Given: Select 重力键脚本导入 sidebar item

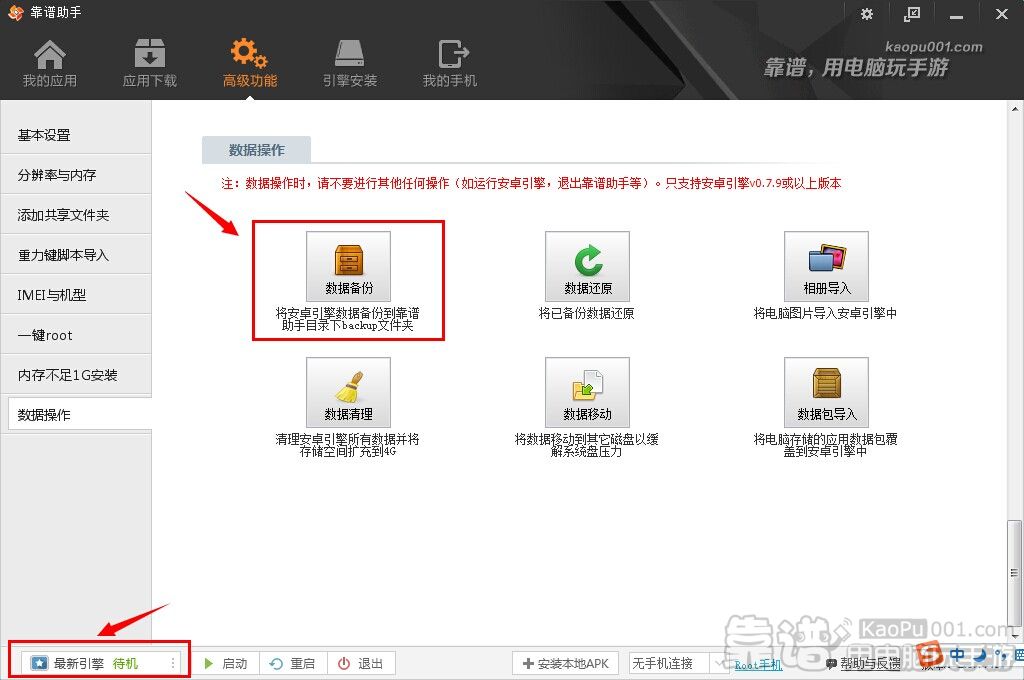Looking at the screenshot, I should tap(76, 255).
